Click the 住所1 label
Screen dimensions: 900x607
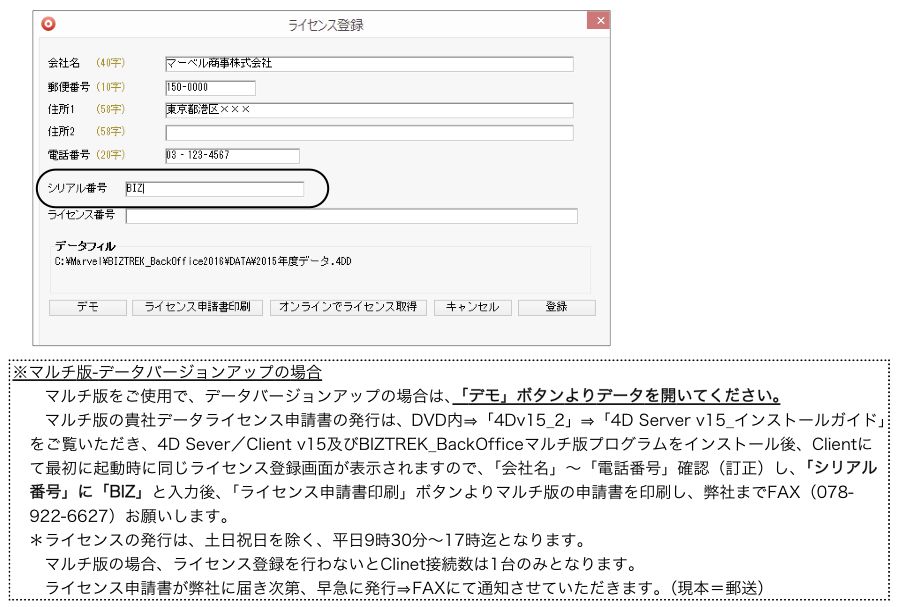click(x=61, y=109)
